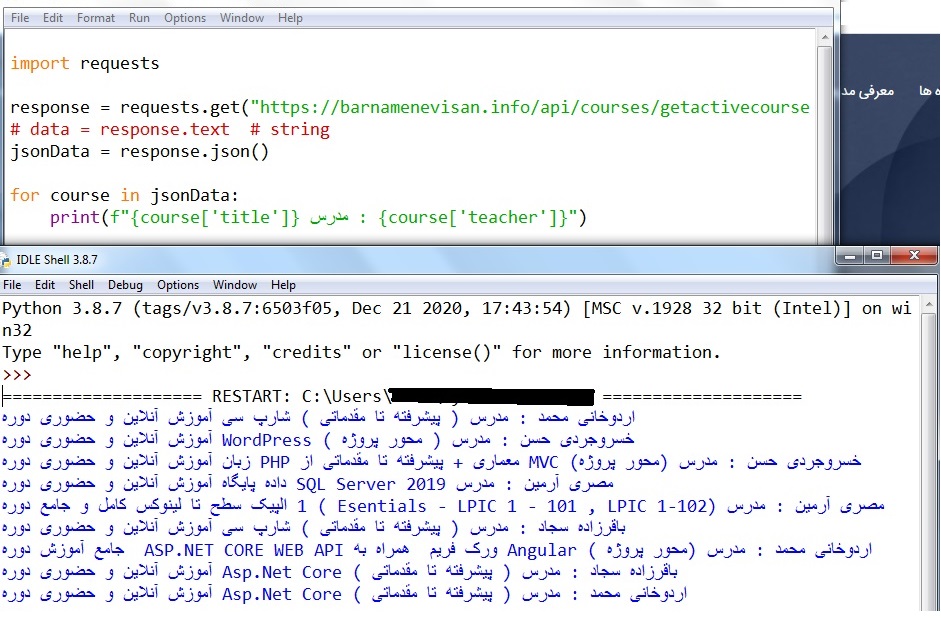Viewport: 941px width, 618px height.
Task: Open the IDLE Shell Window menu
Action: click(235, 285)
